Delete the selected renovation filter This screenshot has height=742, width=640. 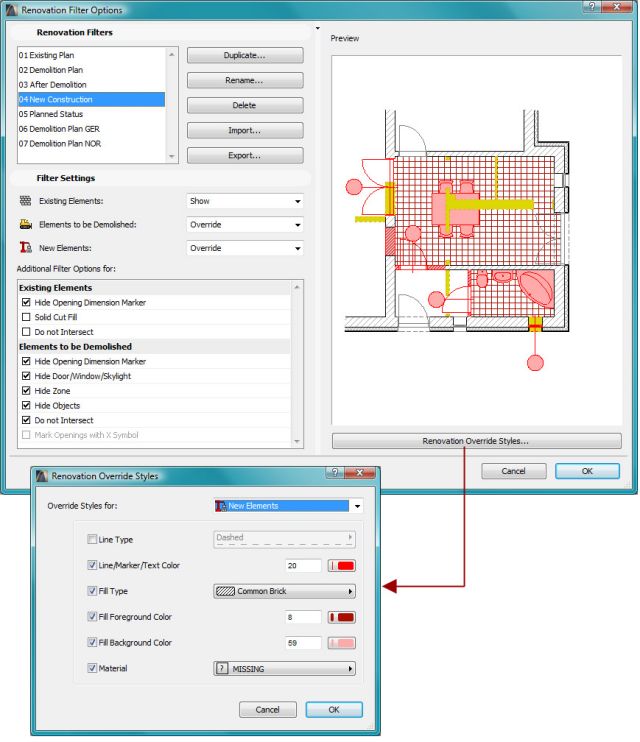(x=245, y=105)
